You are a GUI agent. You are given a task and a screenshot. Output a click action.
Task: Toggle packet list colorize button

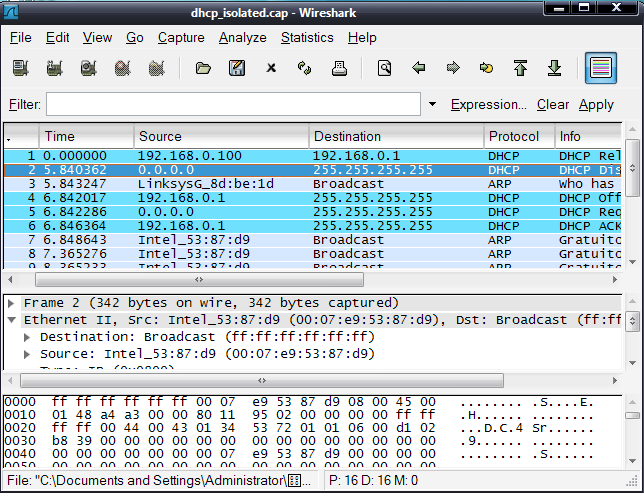[601, 68]
